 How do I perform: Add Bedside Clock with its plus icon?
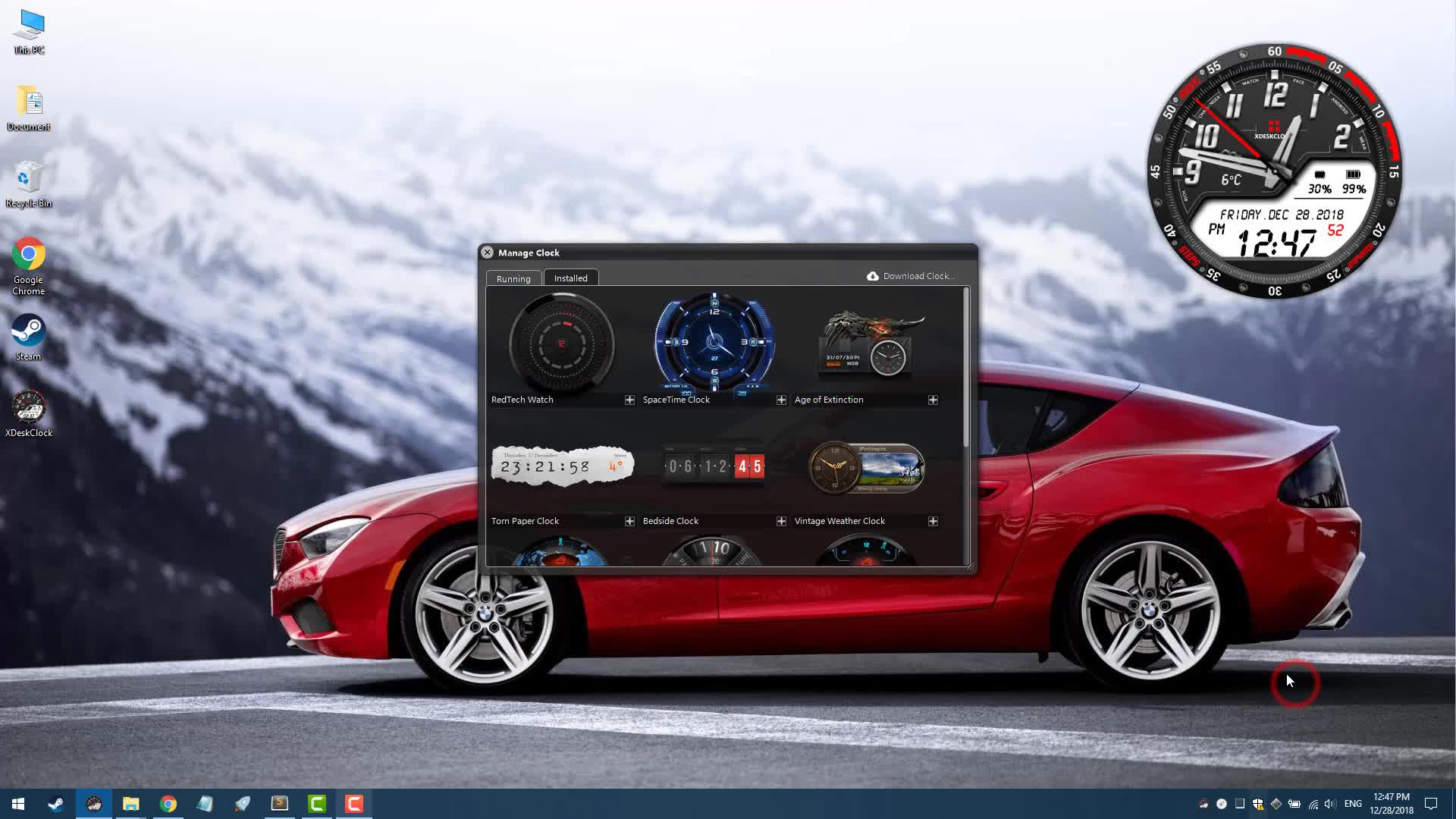click(x=781, y=521)
